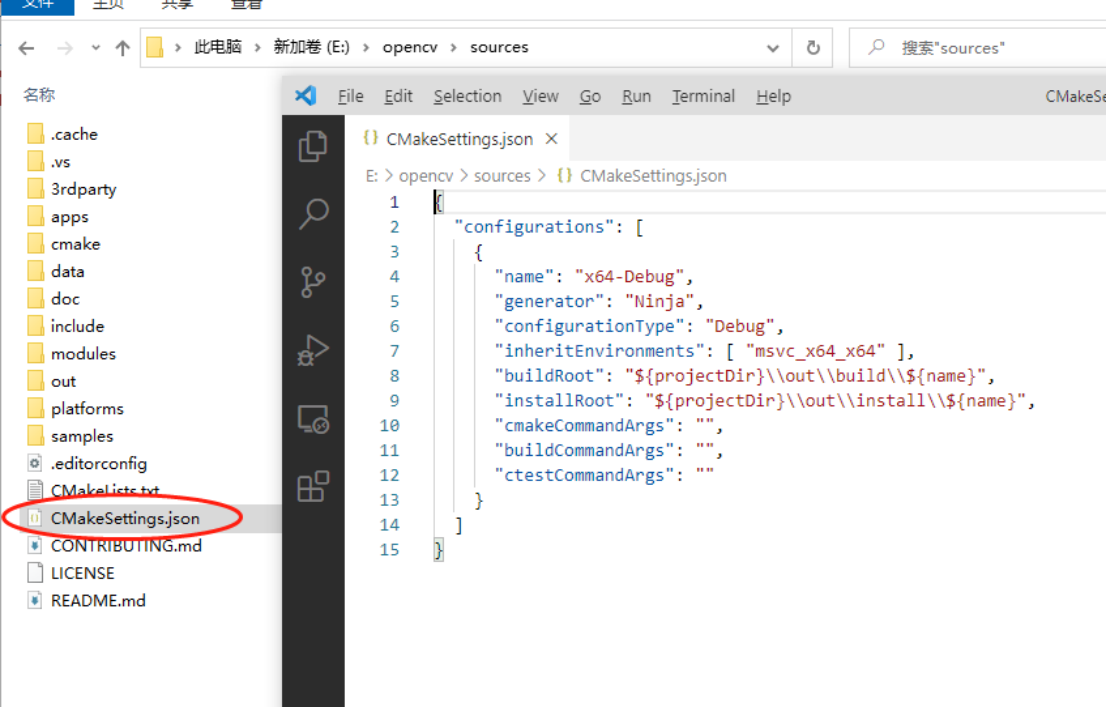Open the Extensions view
The width and height of the screenshot is (1107, 707).
(313, 487)
